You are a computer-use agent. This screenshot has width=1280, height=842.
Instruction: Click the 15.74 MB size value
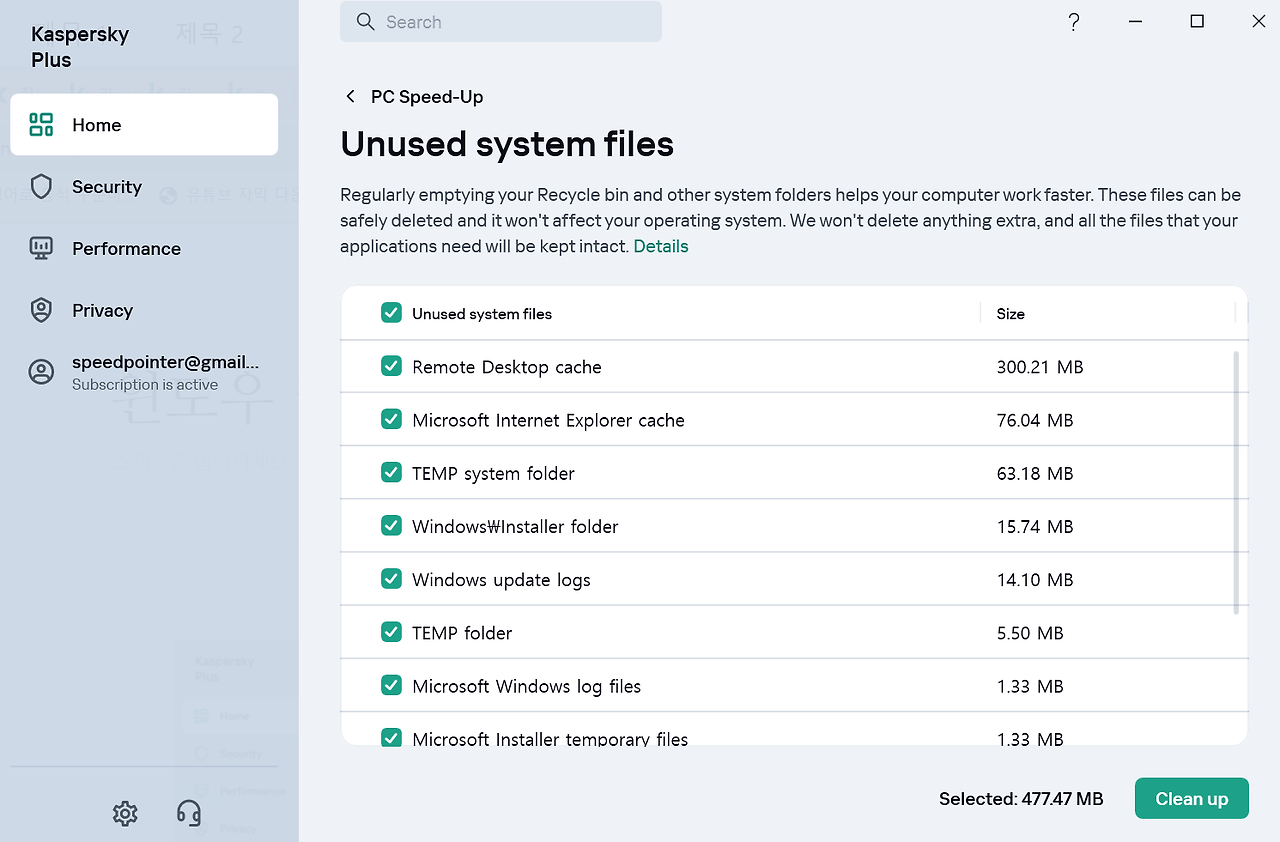pyautogui.click(x=1035, y=526)
